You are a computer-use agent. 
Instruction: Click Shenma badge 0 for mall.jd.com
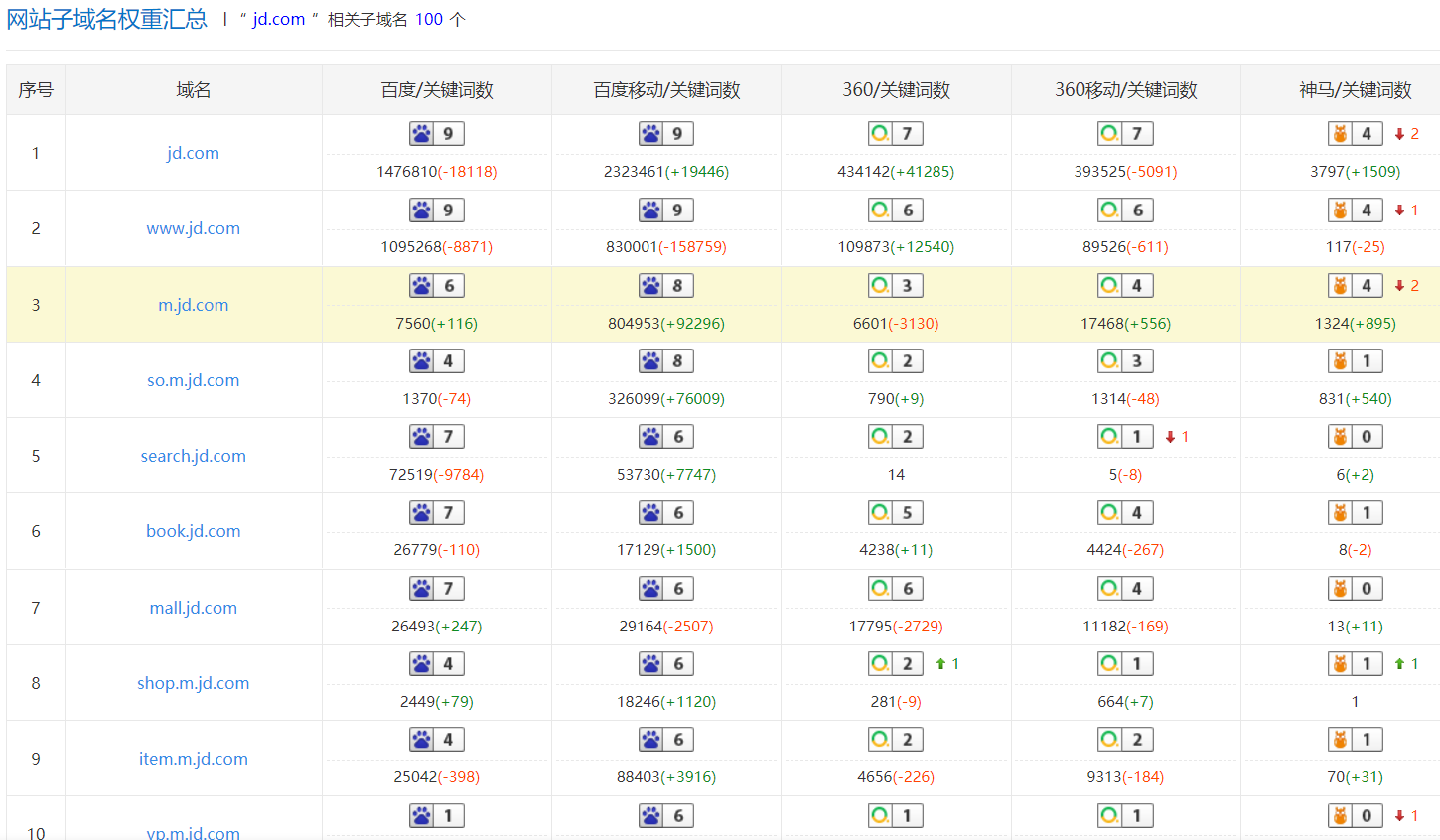(1356, 589)
